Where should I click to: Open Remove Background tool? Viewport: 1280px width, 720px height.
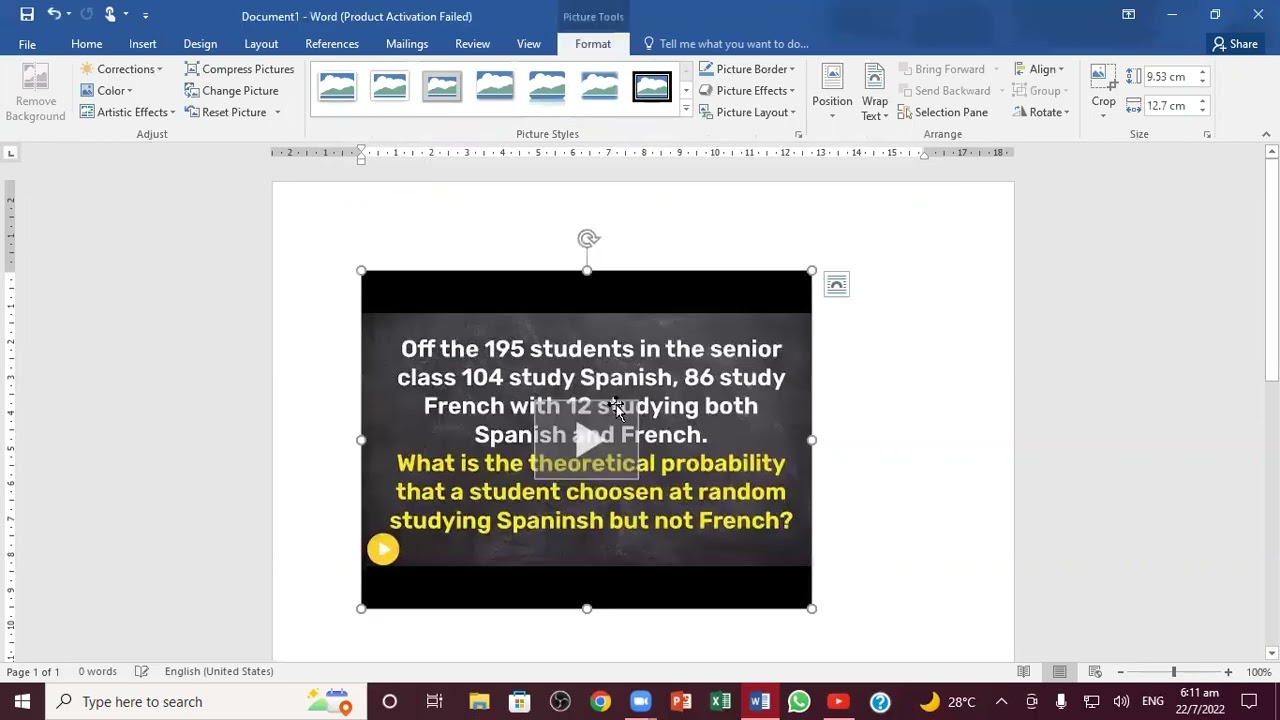point(36,93)
